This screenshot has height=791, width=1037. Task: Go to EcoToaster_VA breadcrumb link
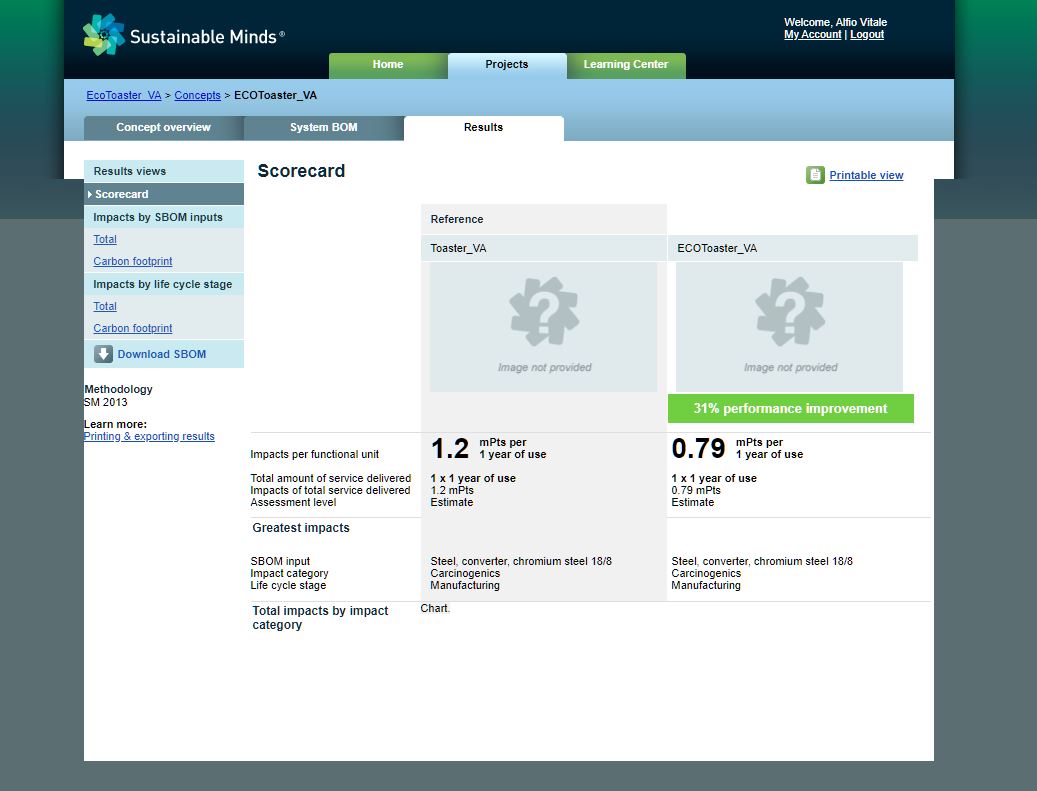124,95
